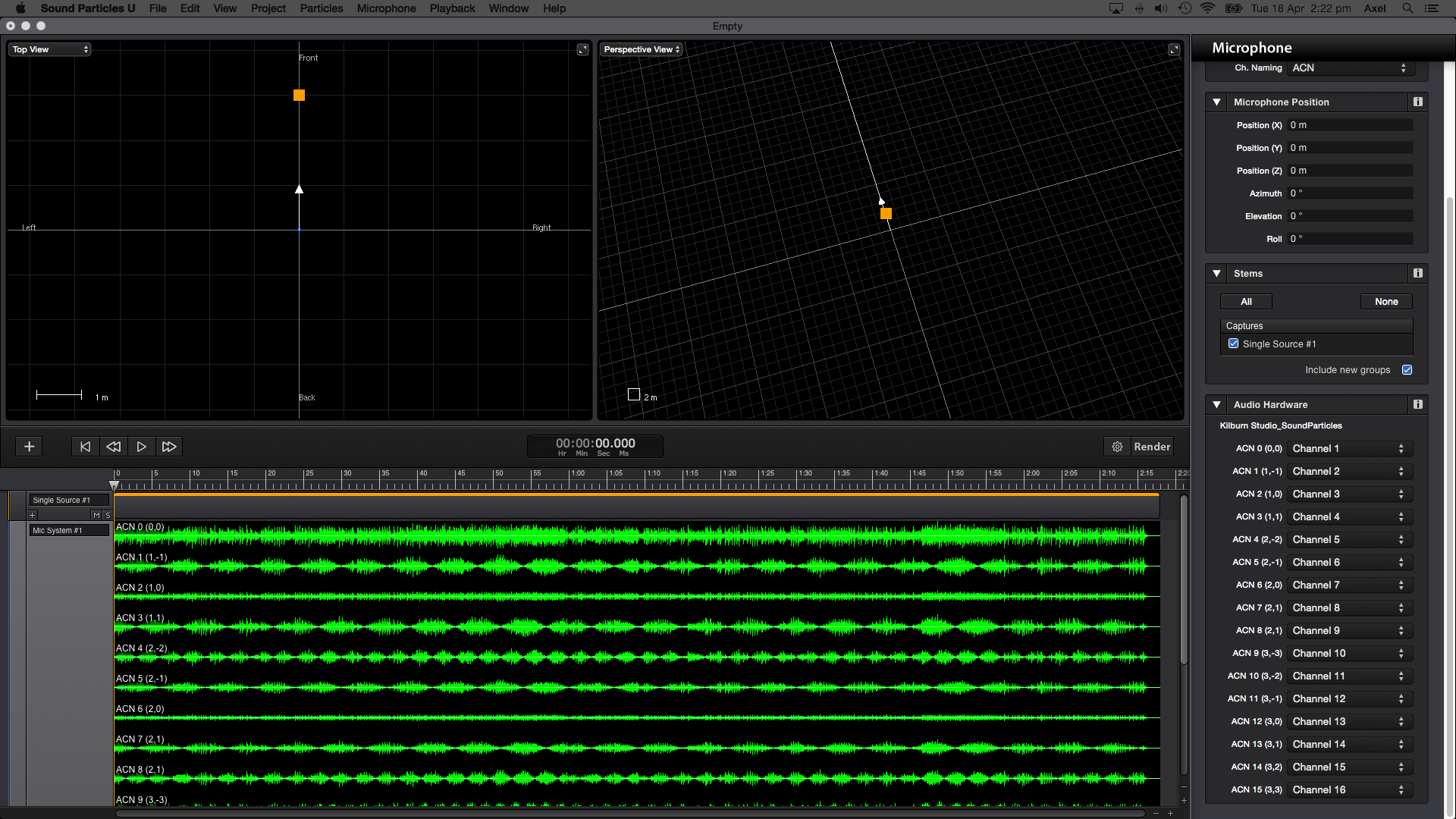Viewport: 1456px width, 819px height.
Task: Solo the Single Source #1 track
Action: [x=108, y=515]
